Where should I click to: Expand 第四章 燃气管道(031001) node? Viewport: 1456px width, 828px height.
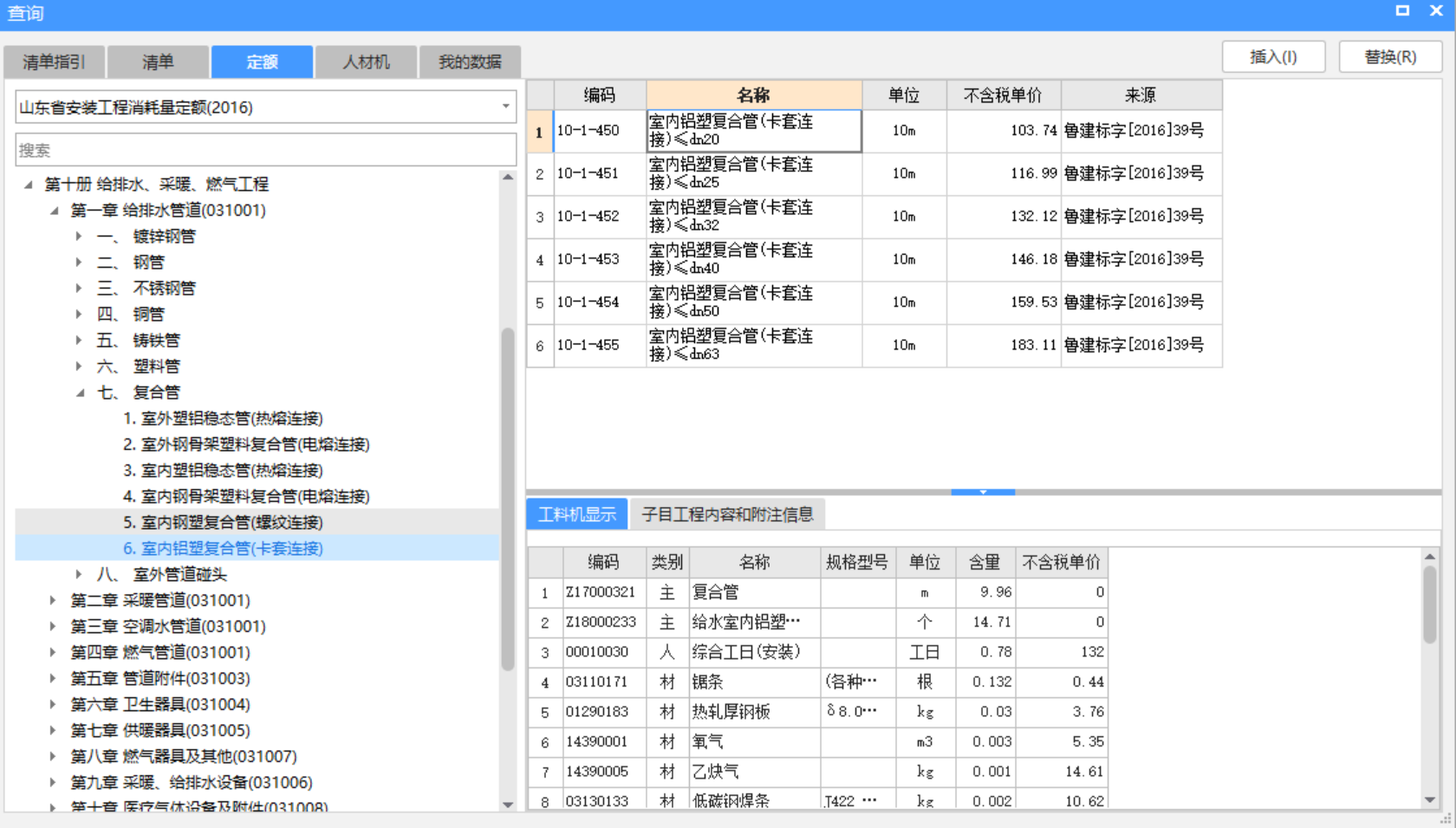(x=53, y=652)
